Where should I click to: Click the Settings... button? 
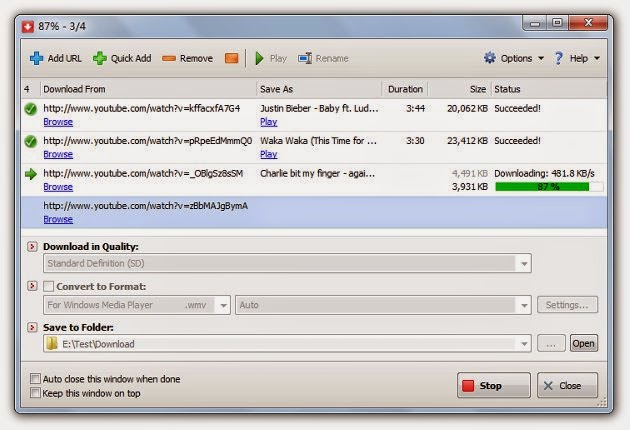point(567,305)
